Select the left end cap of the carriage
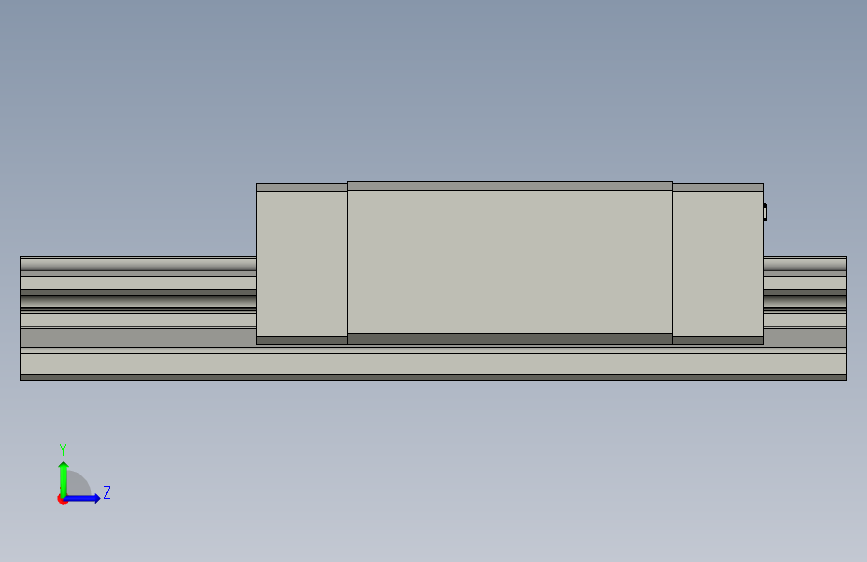The image size is (867, 562). [302, 264]
